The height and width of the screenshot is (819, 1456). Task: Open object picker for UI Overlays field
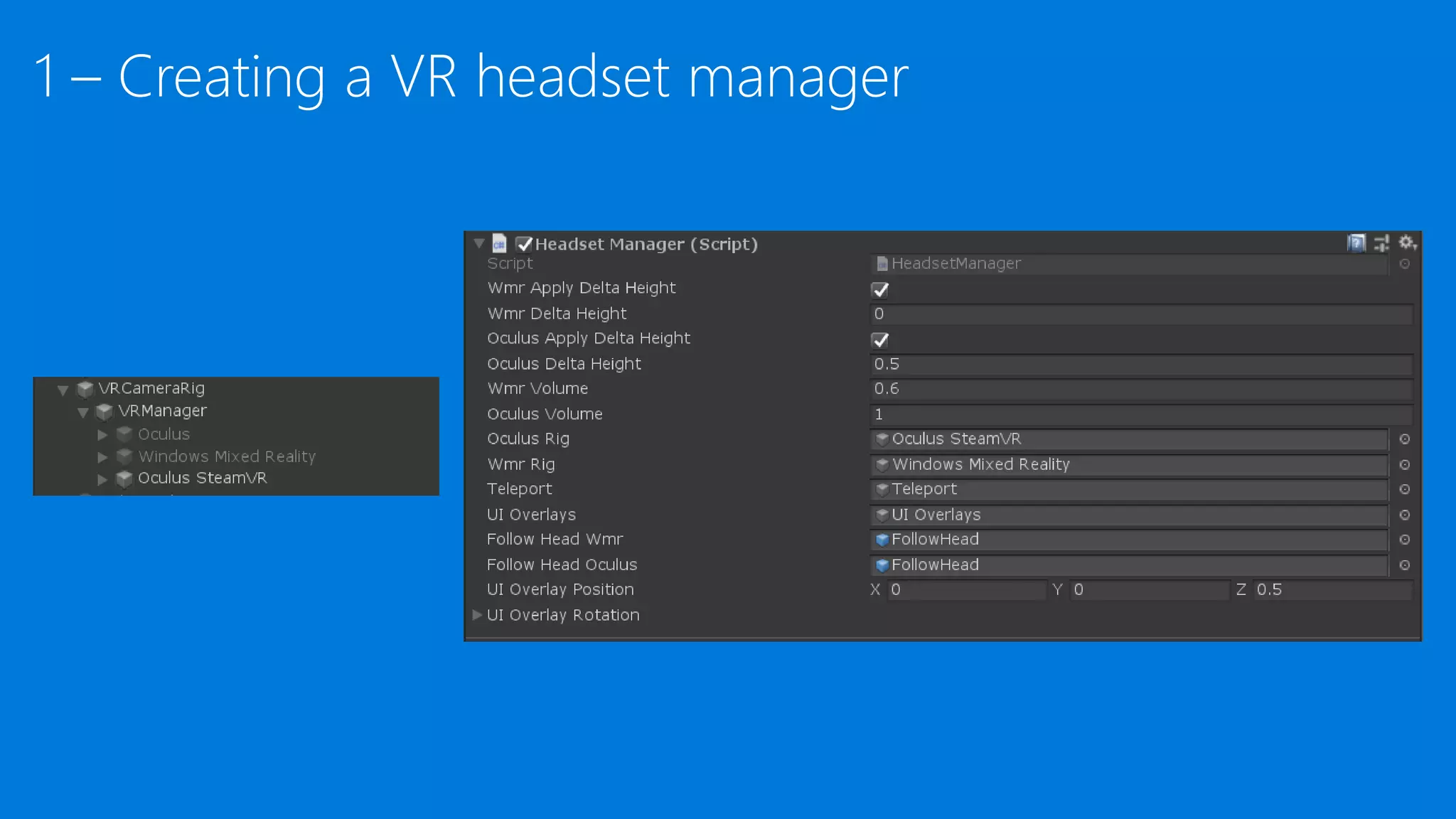click(x=1405, y=515)
